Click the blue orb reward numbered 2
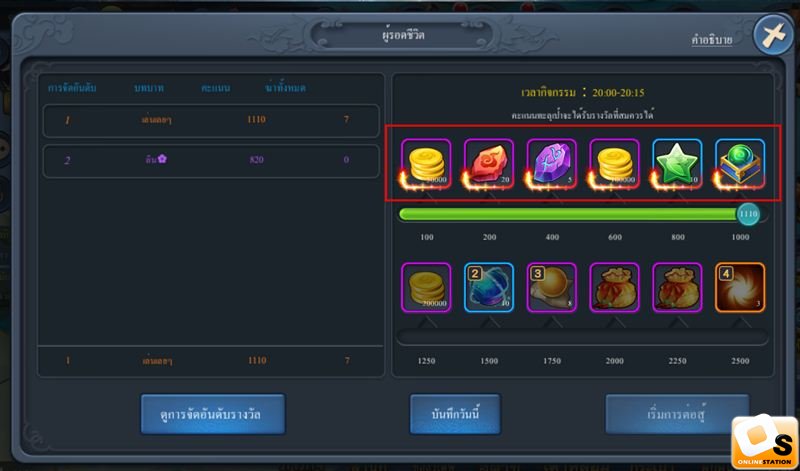Viewport: 800px width, 471px height. tap(489, 287)
